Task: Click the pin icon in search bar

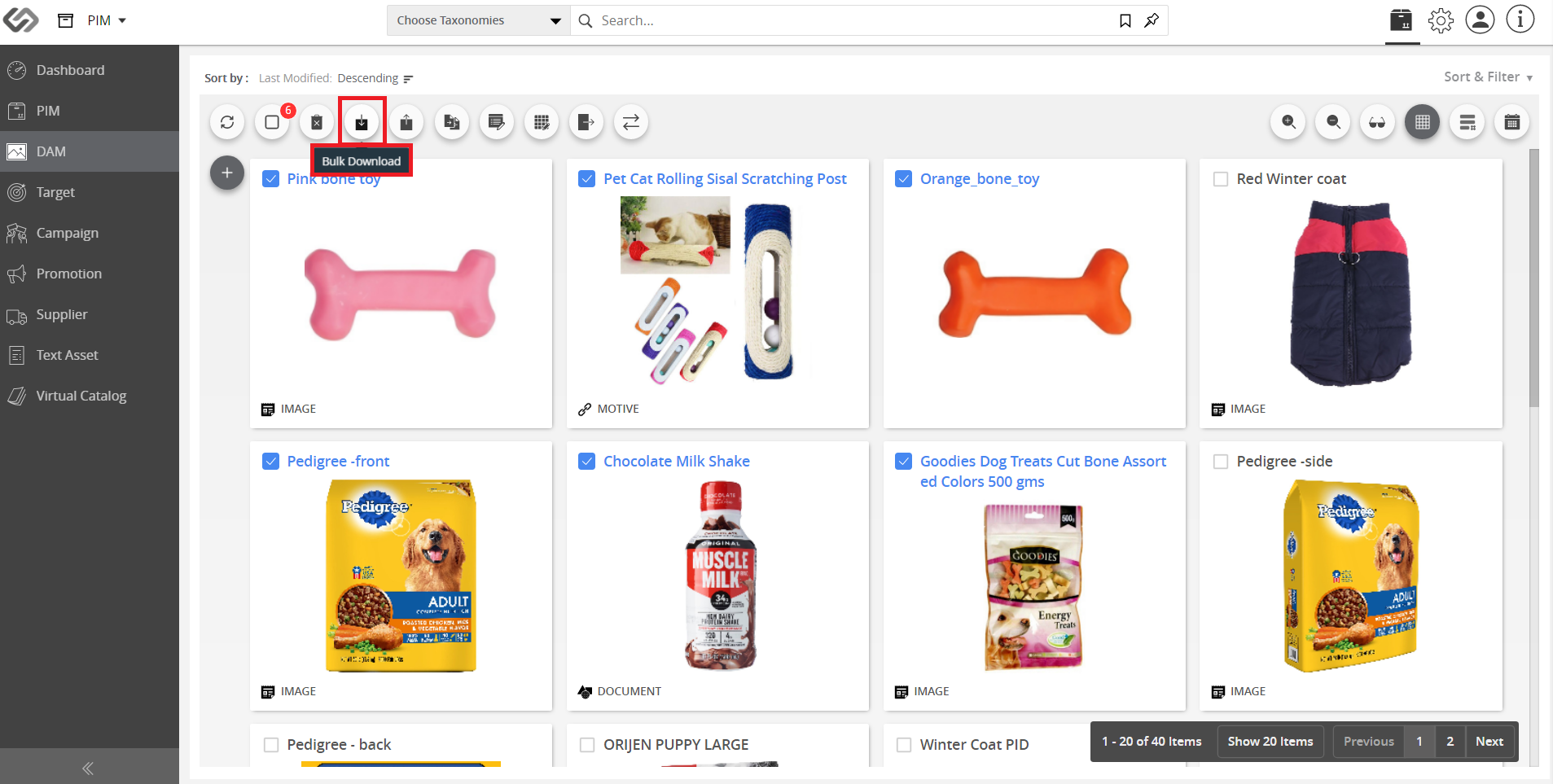Action: click(x=1152, y=20)
